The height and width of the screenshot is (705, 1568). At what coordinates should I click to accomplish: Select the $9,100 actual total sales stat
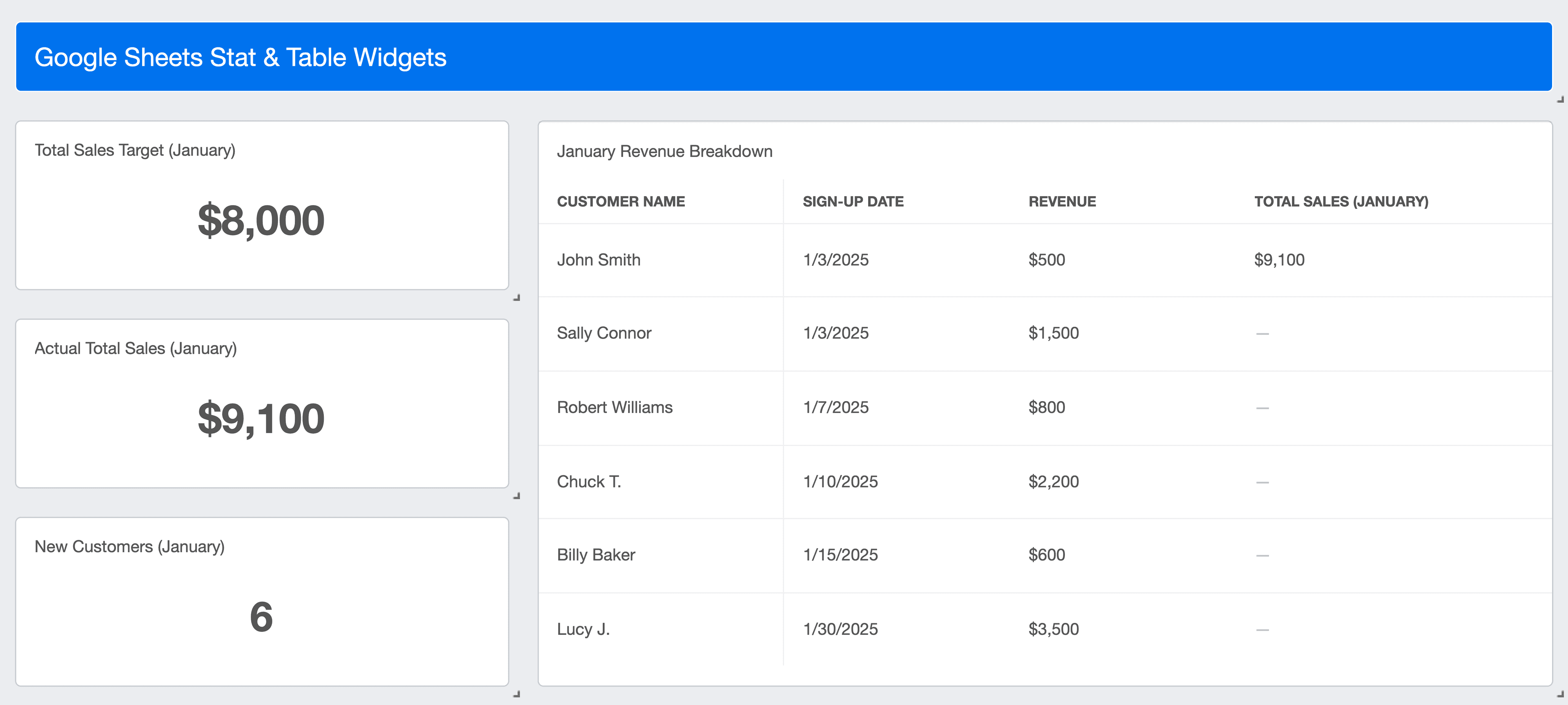tap(261, 419)
